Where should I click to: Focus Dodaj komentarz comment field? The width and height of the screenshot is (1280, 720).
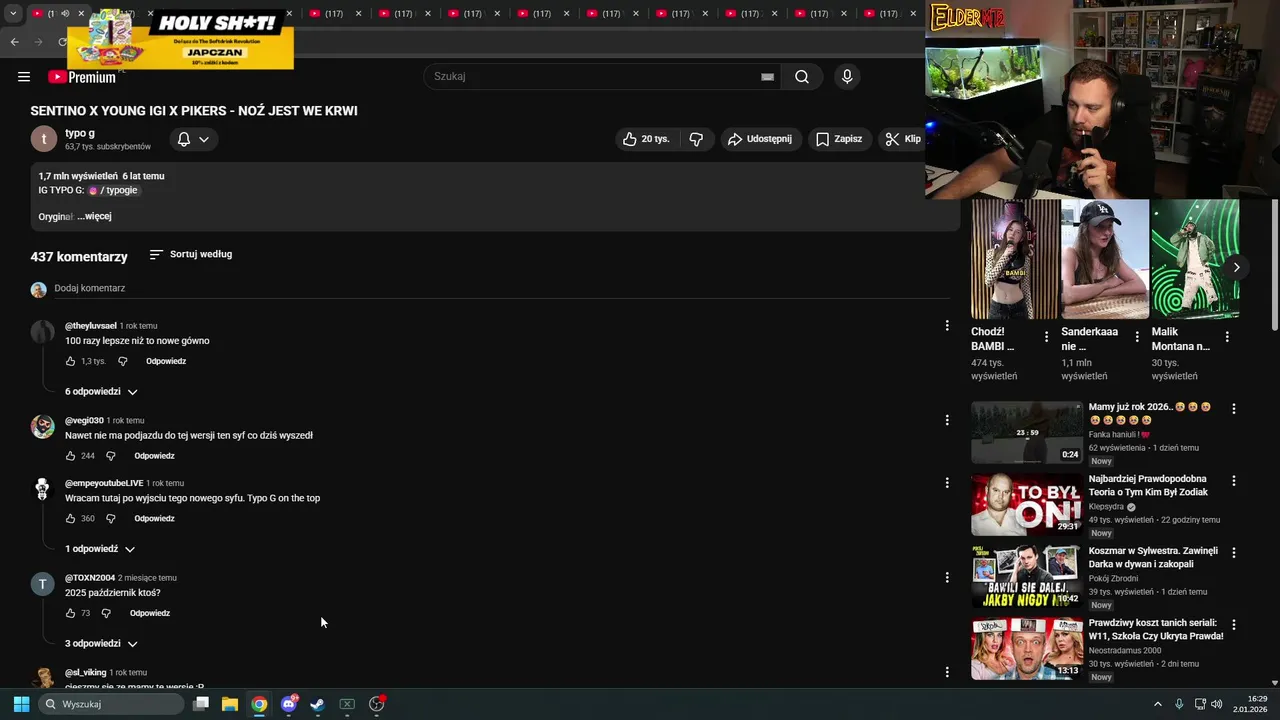pos(500,288)
